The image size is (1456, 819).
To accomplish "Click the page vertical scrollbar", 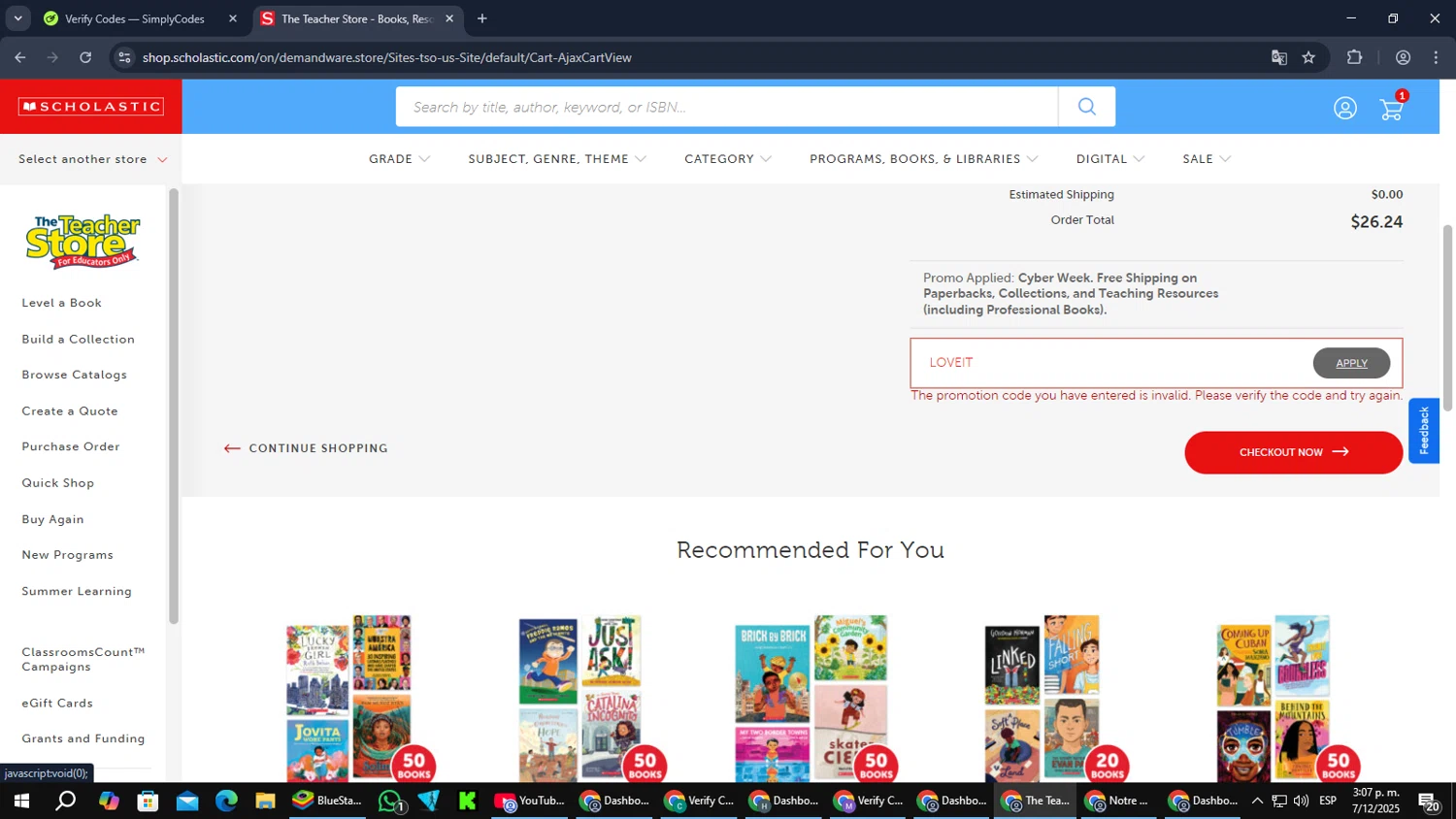I will 1447,317.
